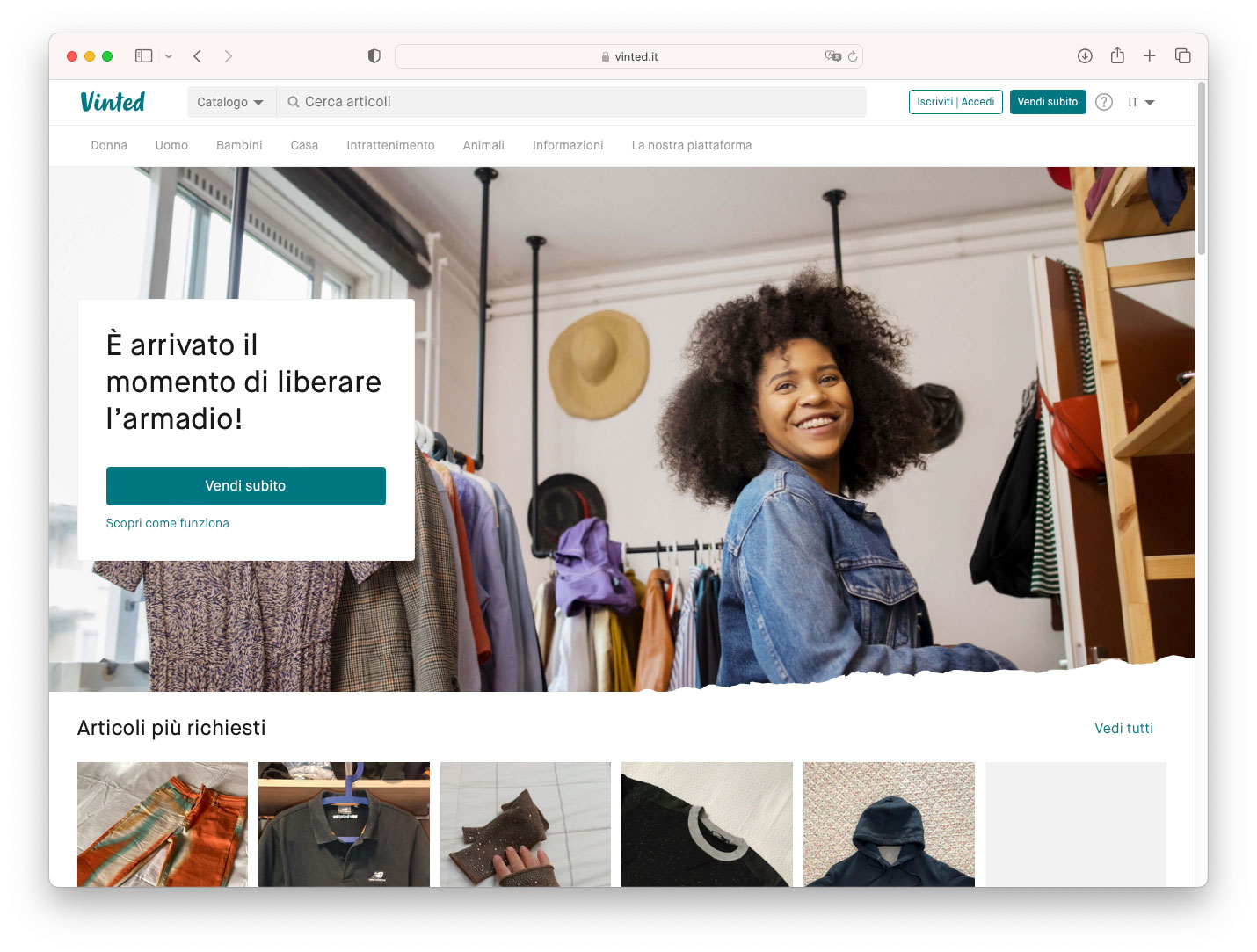Expand the Catalogo dropdown
The width and height of the screenshot is (1257, 952).
pyautogui.click(x=230, y=102)
